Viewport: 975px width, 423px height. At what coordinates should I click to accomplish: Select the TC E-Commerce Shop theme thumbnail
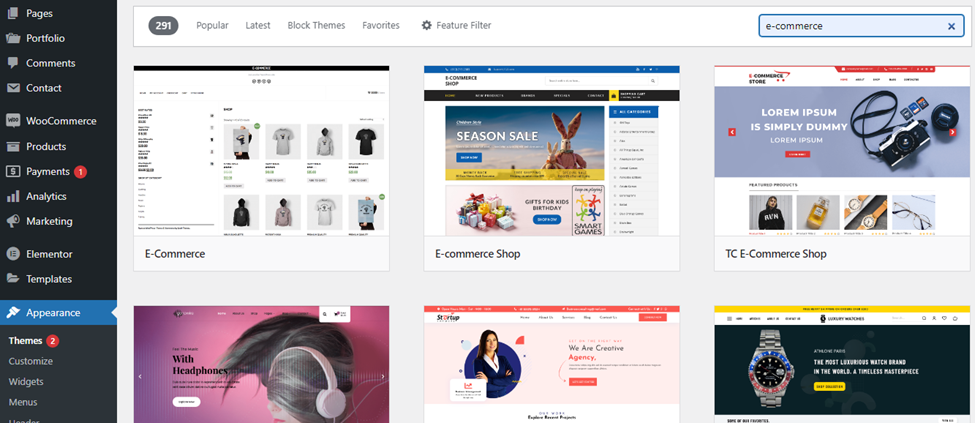coord(844,151)
